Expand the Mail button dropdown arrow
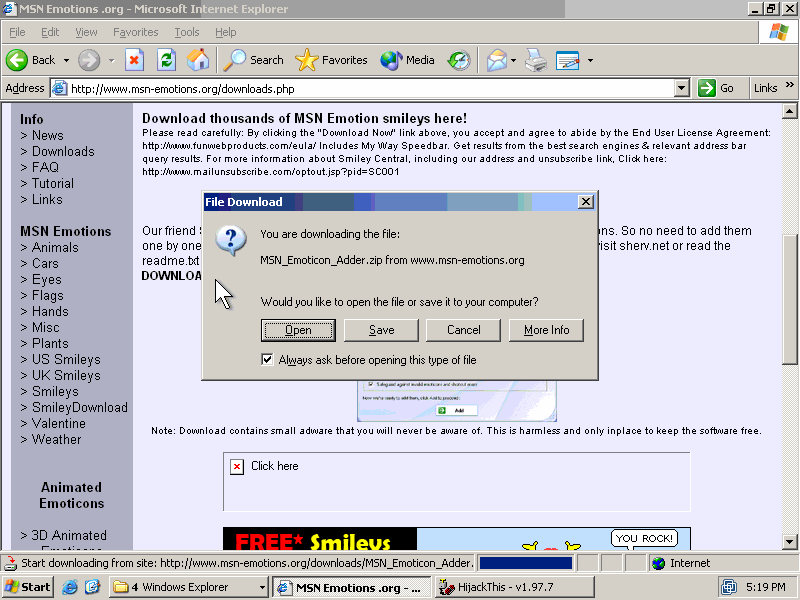 coord(513,60)
